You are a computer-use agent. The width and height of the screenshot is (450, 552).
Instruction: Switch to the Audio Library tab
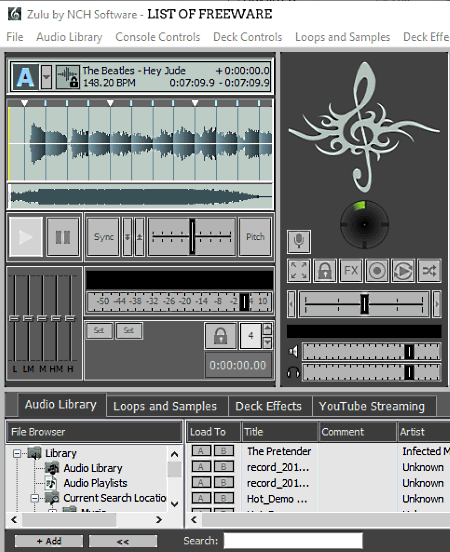tap(61, 405)
